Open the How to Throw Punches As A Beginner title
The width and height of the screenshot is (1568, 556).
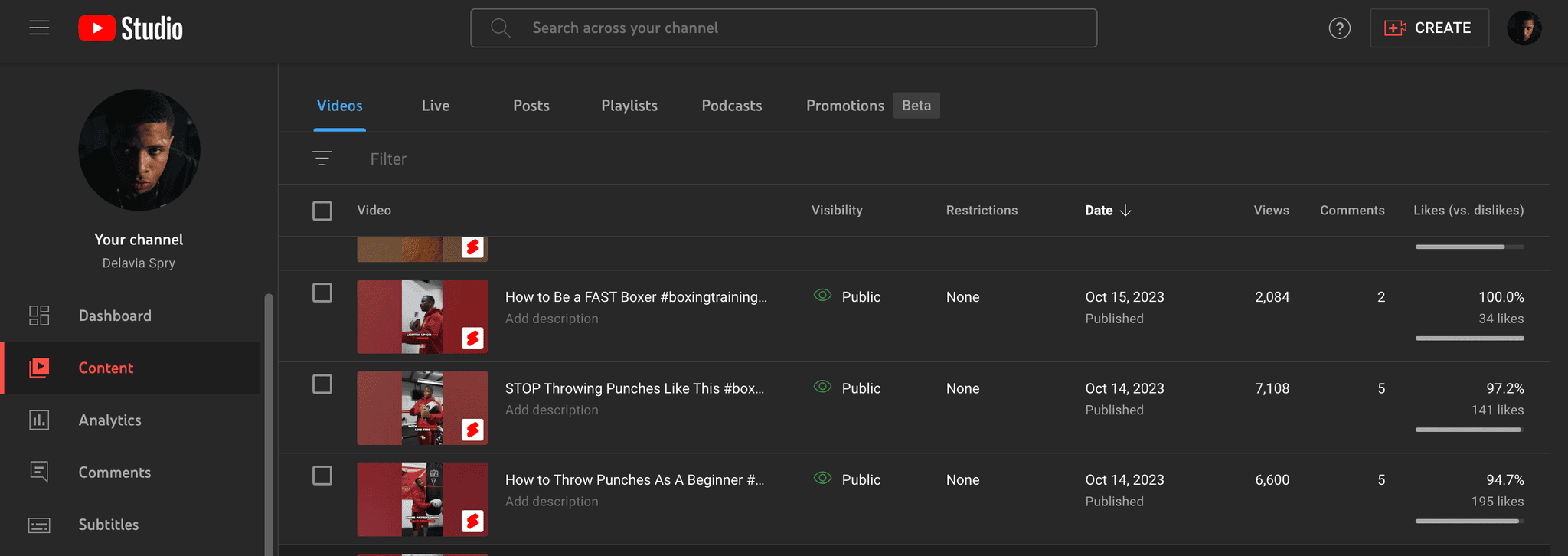634,480
